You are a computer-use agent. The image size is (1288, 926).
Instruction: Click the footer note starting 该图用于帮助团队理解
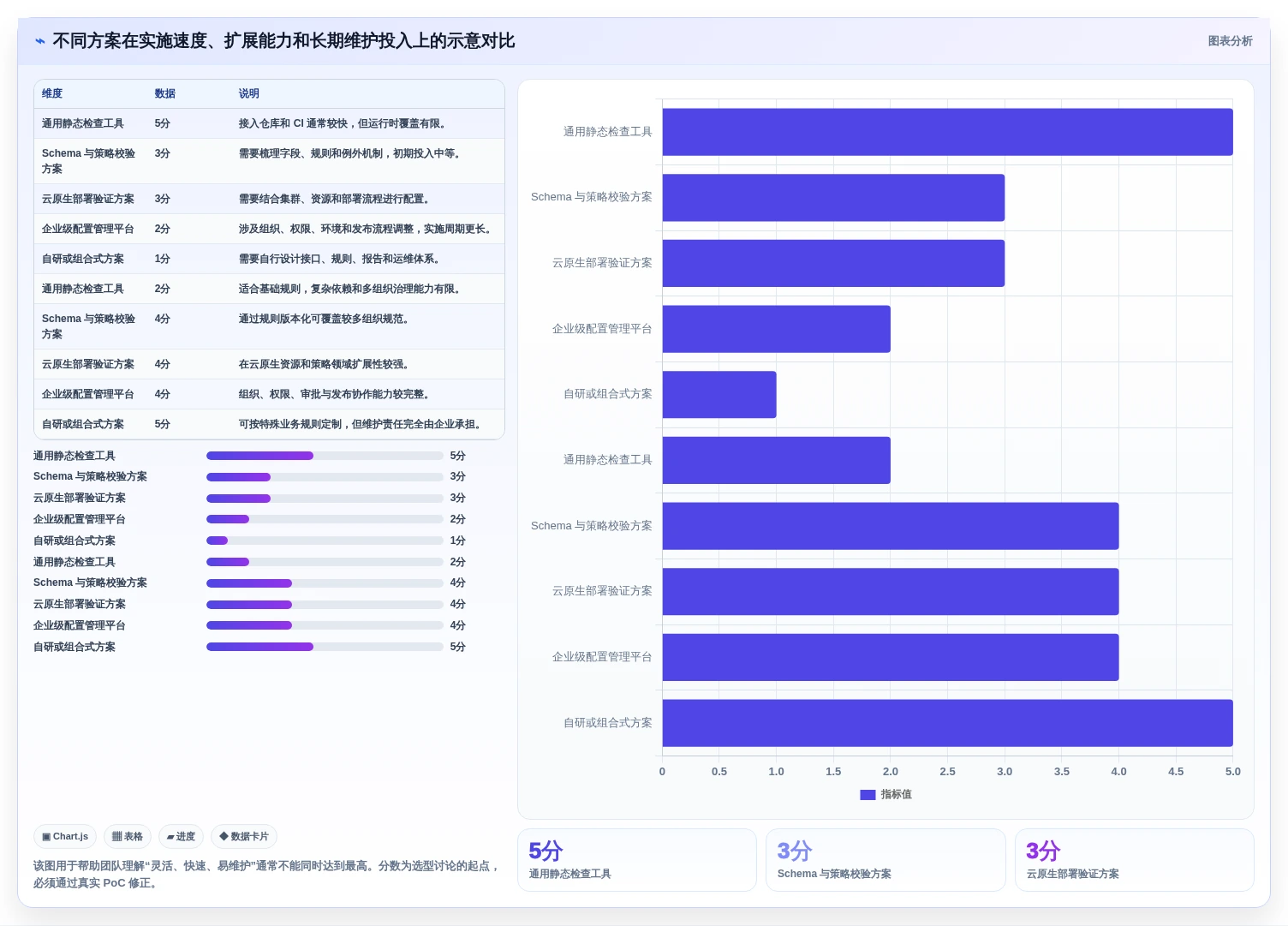[x=266, y=875]
